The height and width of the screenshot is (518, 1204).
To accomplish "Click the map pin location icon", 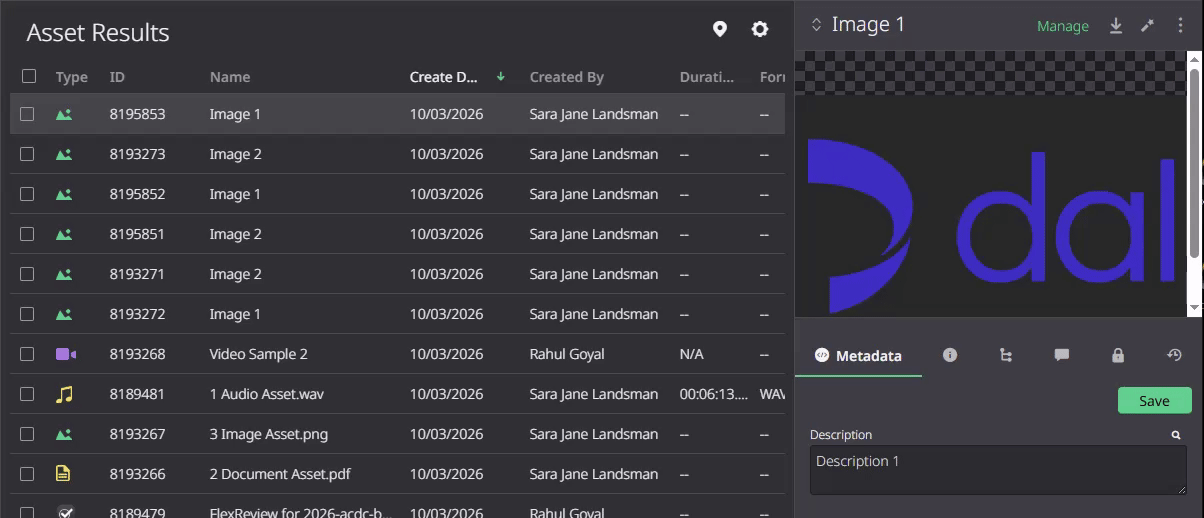I will 719,30.
